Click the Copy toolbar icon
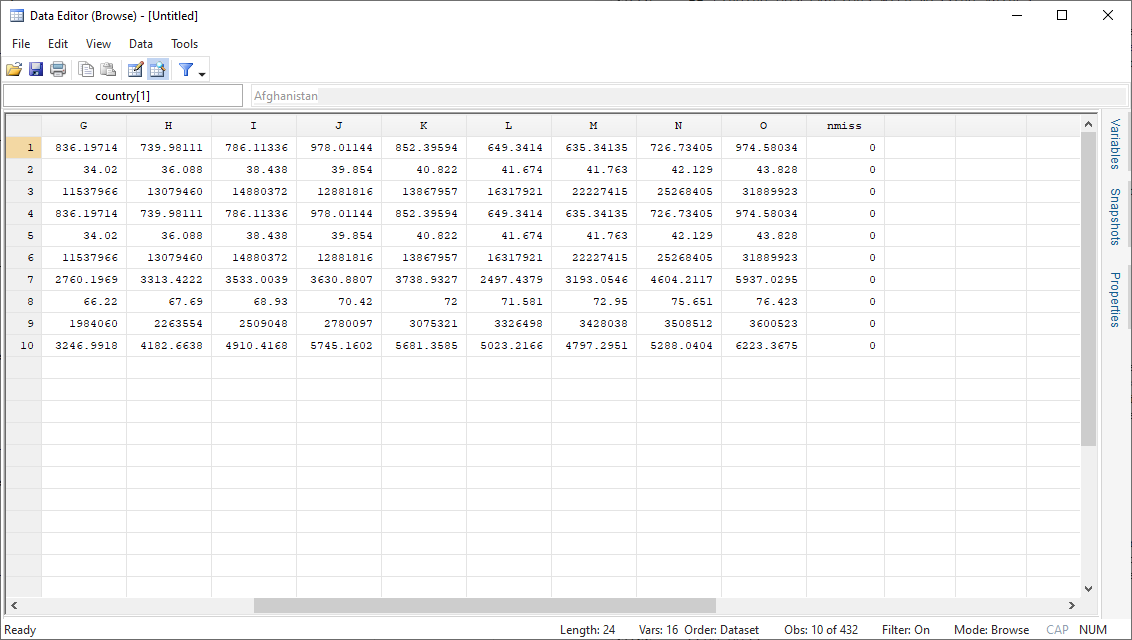1132x640 pixels. pos(86,69)
